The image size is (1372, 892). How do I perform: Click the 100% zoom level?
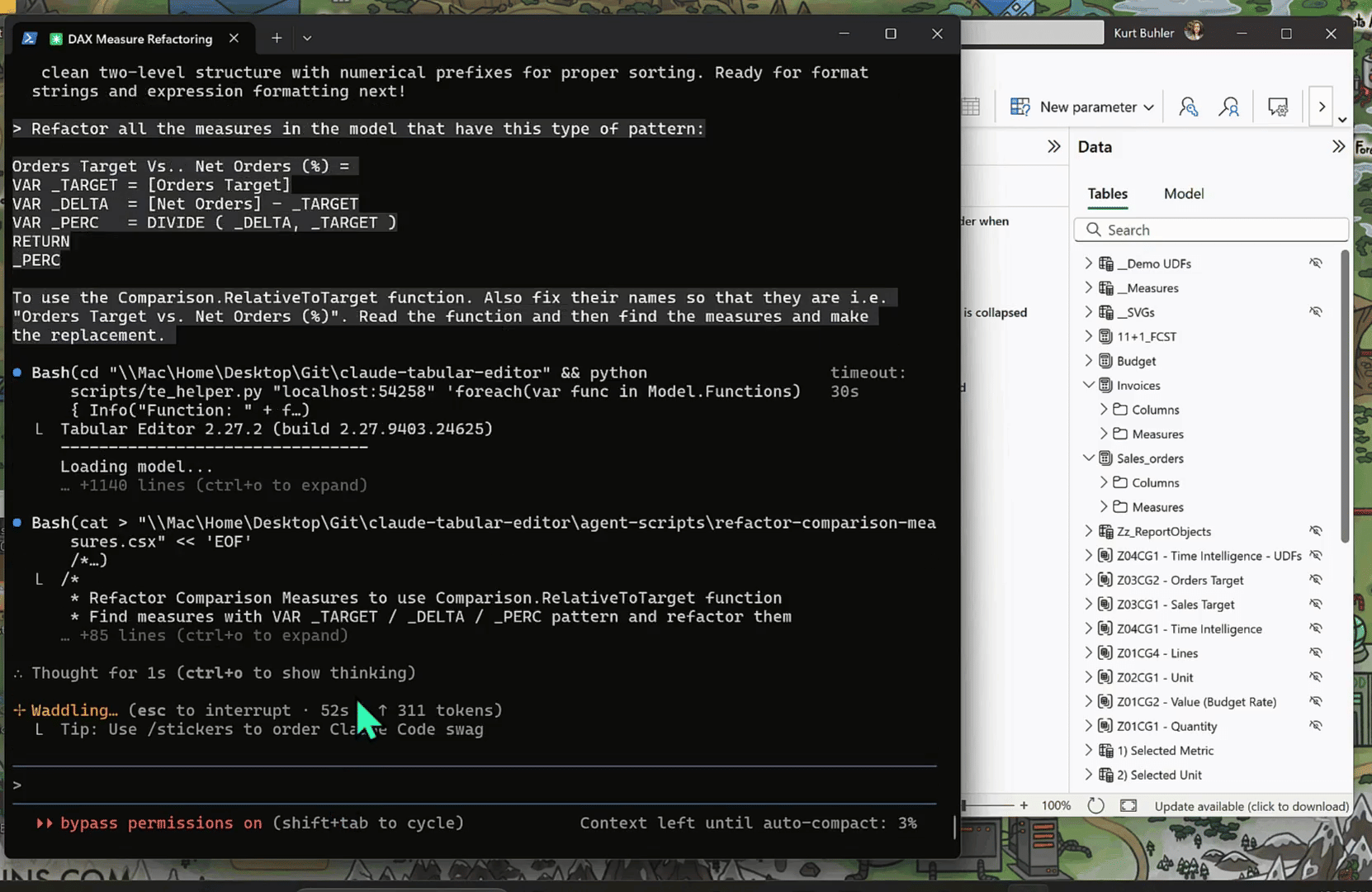point(1057,806)
